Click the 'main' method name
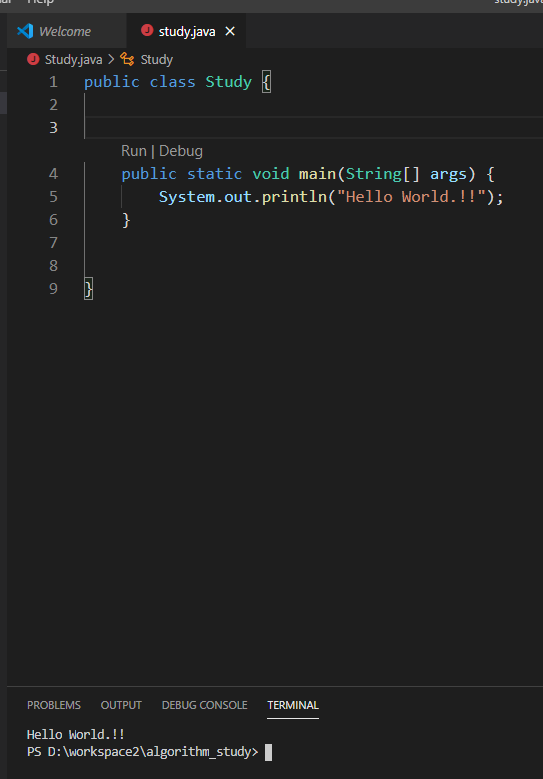 point(317,173)
